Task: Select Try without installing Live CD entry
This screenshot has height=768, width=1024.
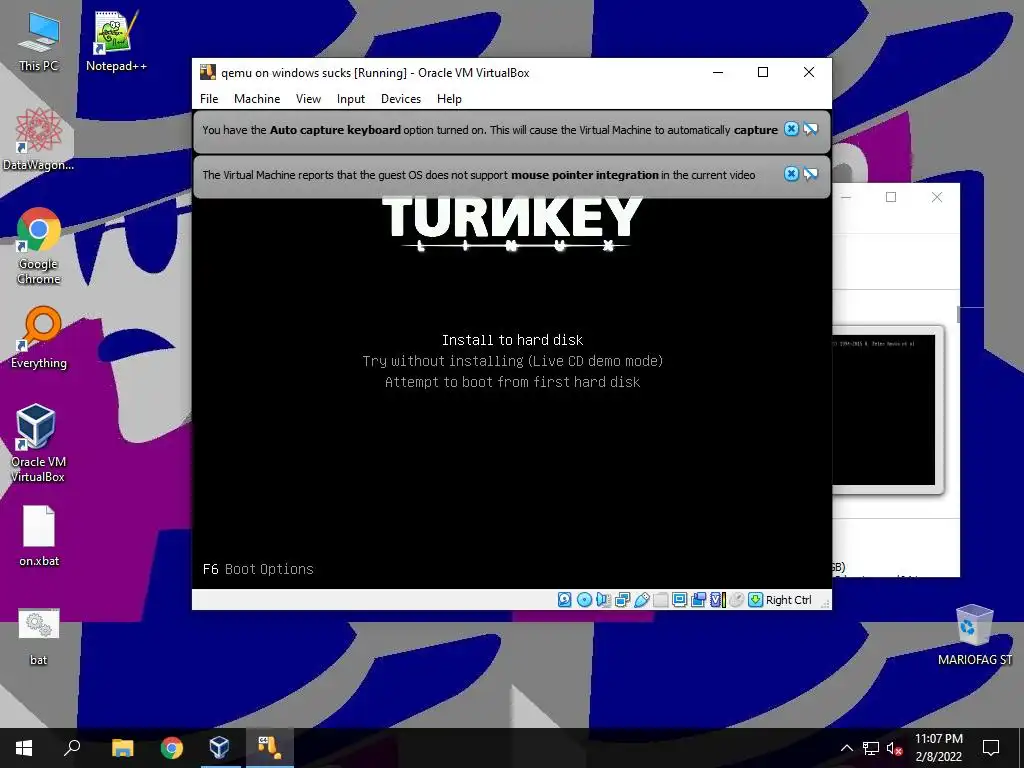Action: [513, 360]
